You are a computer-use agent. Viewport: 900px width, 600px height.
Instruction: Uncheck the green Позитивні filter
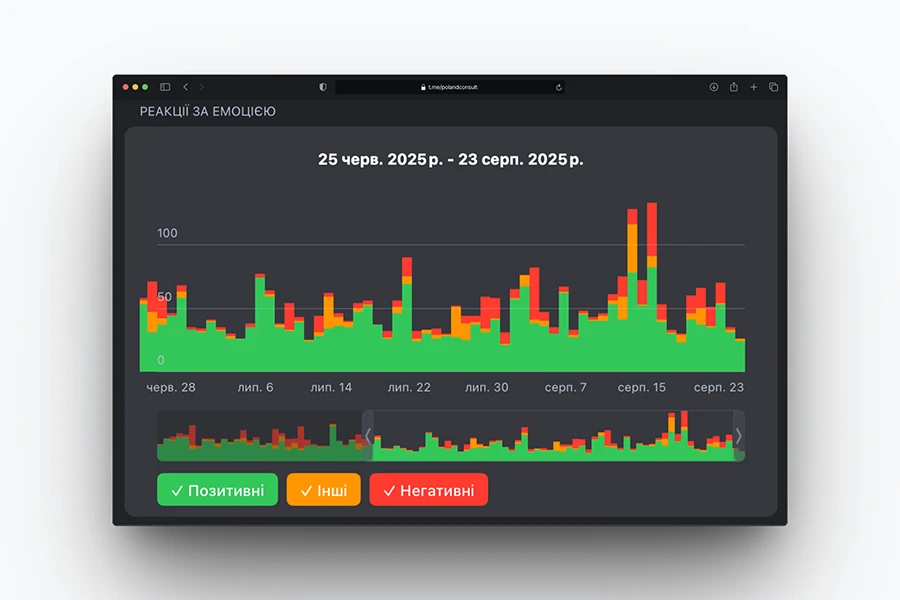point(217,490)
